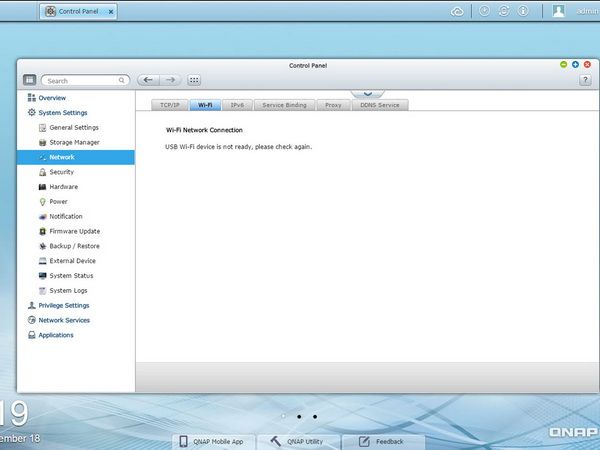Image resolution: width=600 pixels, height=450 pixels.
Task: Click the Feedback button
Action: (383, 442)
